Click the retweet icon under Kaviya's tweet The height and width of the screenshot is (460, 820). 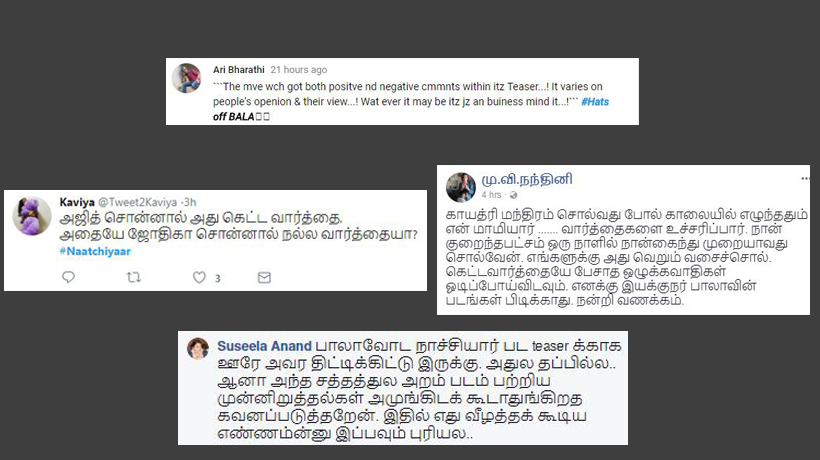click(134, 277)
